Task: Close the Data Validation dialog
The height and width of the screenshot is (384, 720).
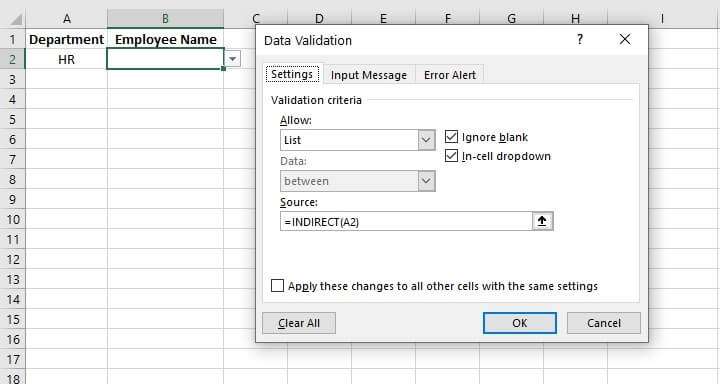Action: tap(624, 40)
